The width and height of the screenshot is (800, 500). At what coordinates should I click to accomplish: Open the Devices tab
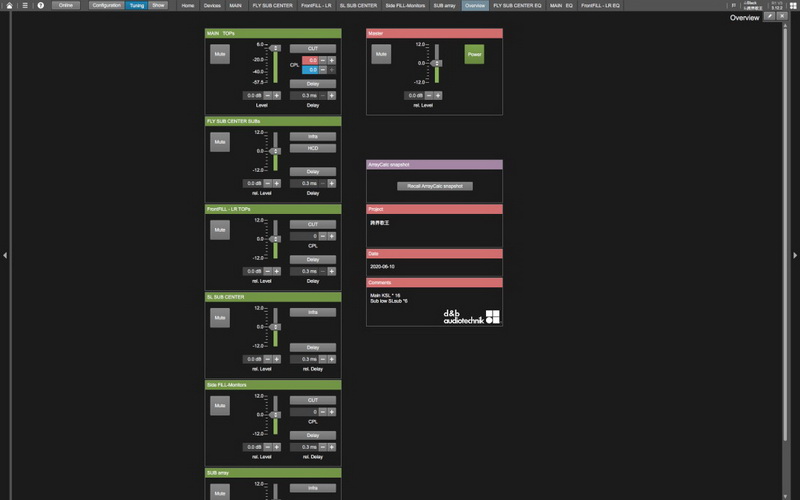pyautogui.click(x=210, y=5)
